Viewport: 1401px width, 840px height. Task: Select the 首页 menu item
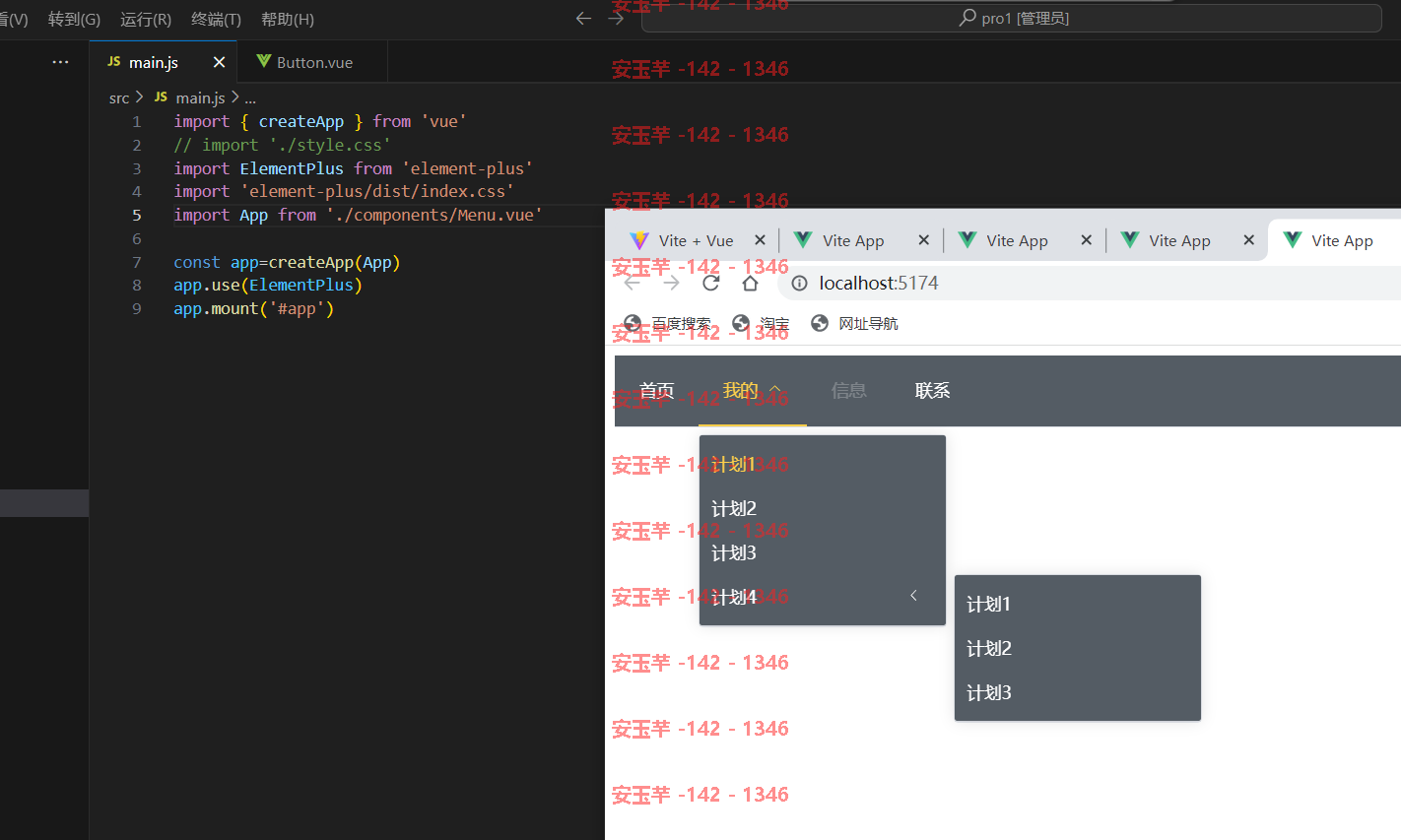(x=657, y=391)
